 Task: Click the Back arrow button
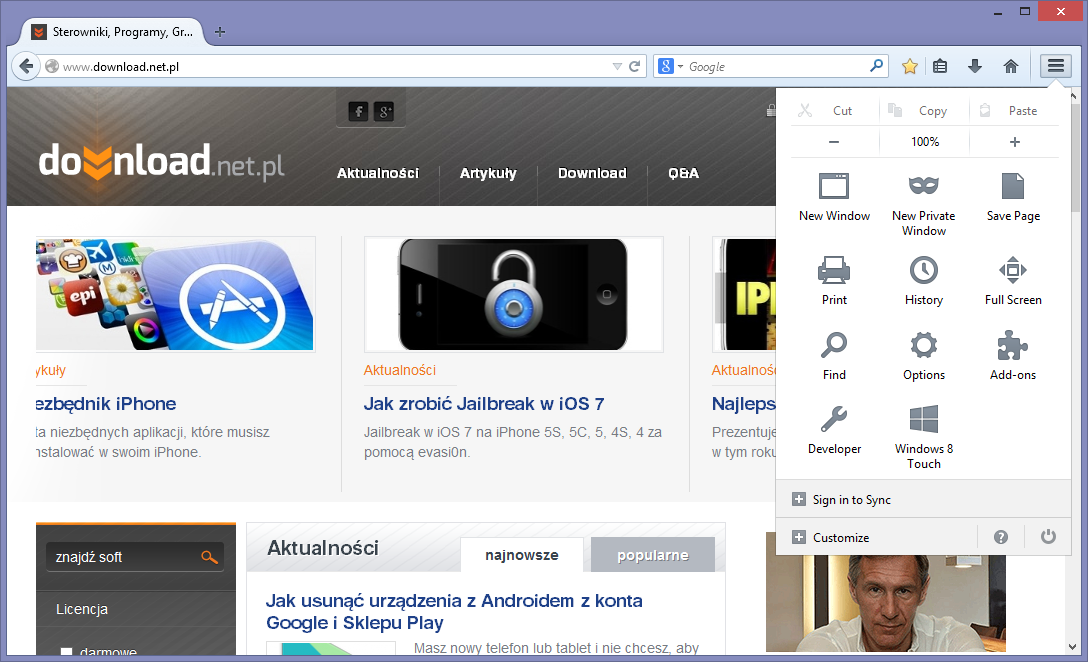click(x=26, y=66)
